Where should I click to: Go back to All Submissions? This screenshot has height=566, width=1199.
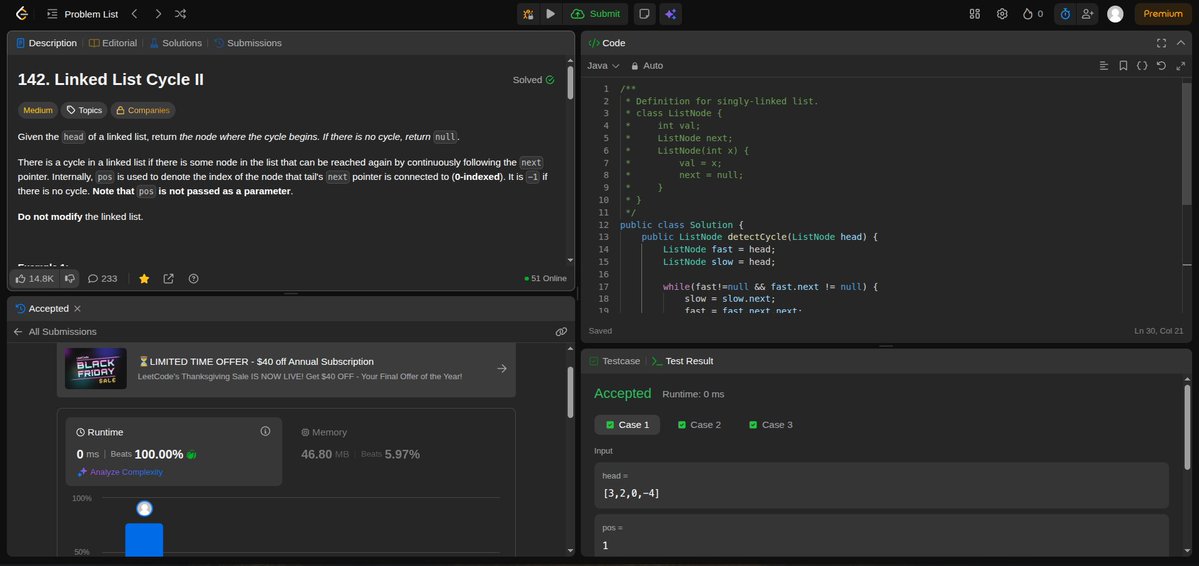55,331
